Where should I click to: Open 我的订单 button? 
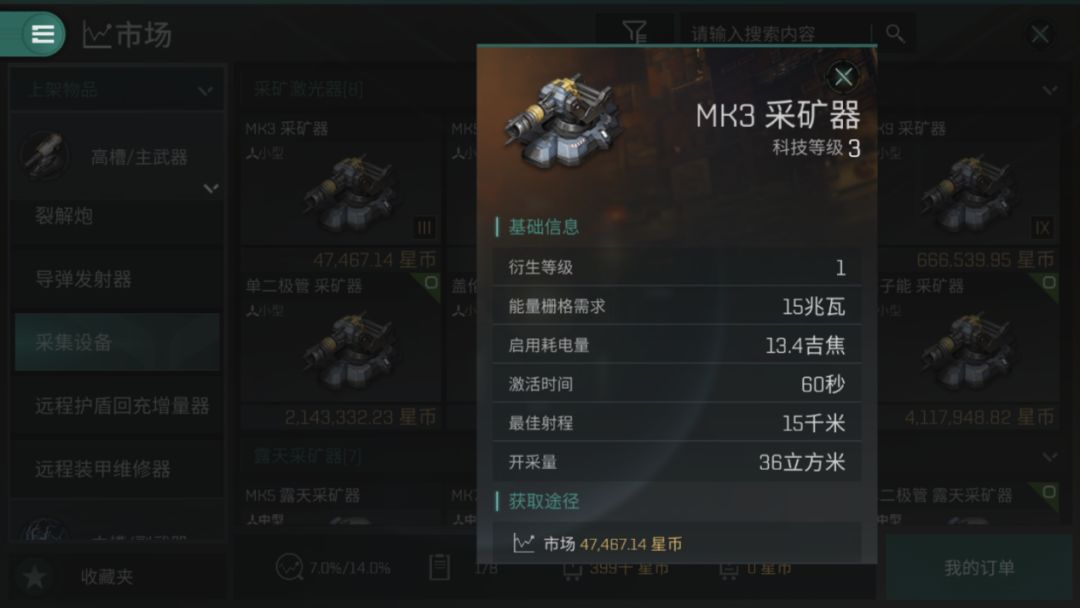click(979, 567)
